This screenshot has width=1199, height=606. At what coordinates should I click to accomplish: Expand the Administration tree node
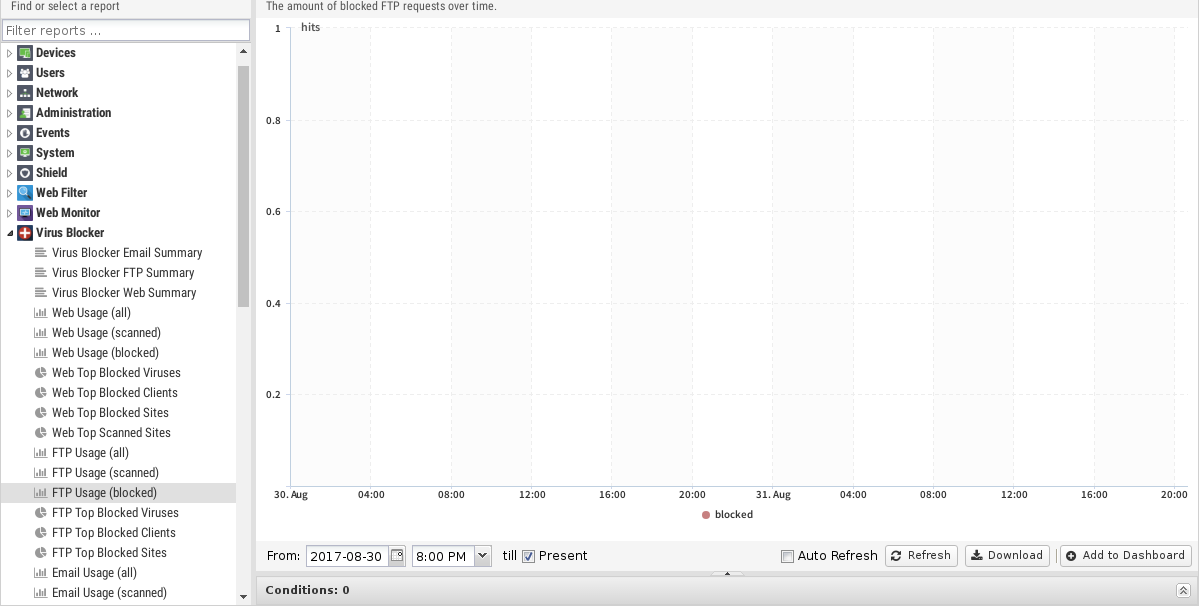point(9,112)
